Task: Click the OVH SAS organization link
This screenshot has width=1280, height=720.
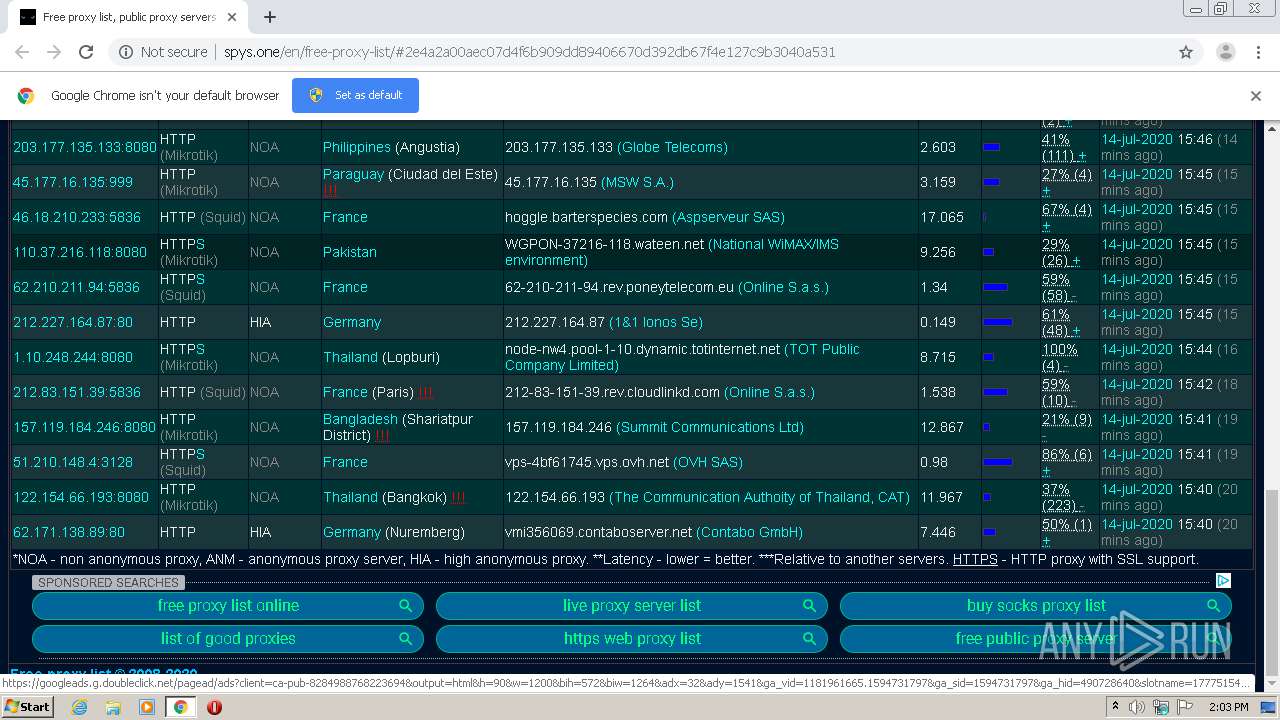Action: [708, 462]
